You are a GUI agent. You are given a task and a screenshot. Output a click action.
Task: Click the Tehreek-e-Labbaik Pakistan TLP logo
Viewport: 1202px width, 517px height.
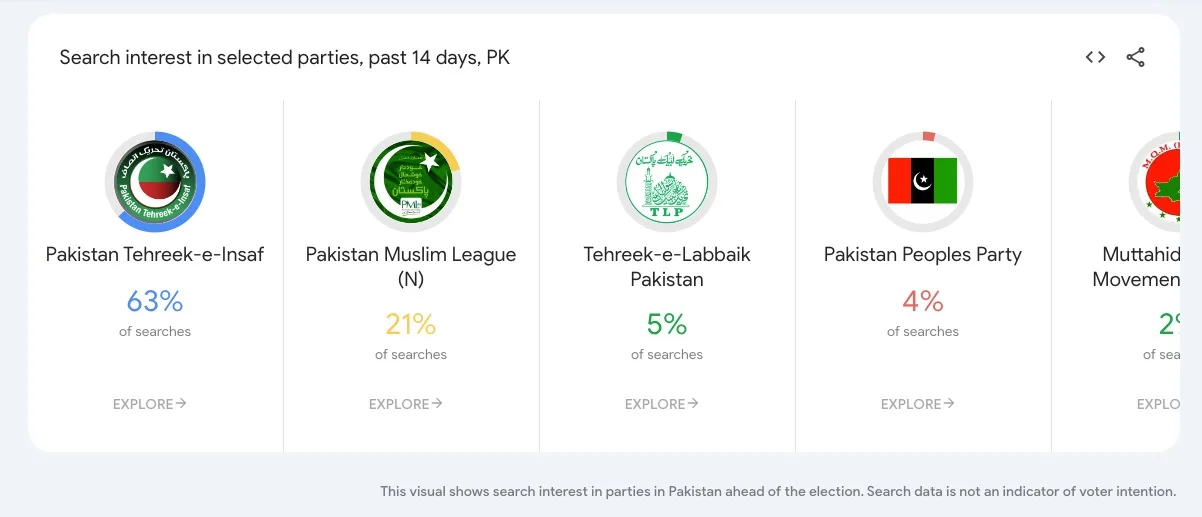coord(667,182)
